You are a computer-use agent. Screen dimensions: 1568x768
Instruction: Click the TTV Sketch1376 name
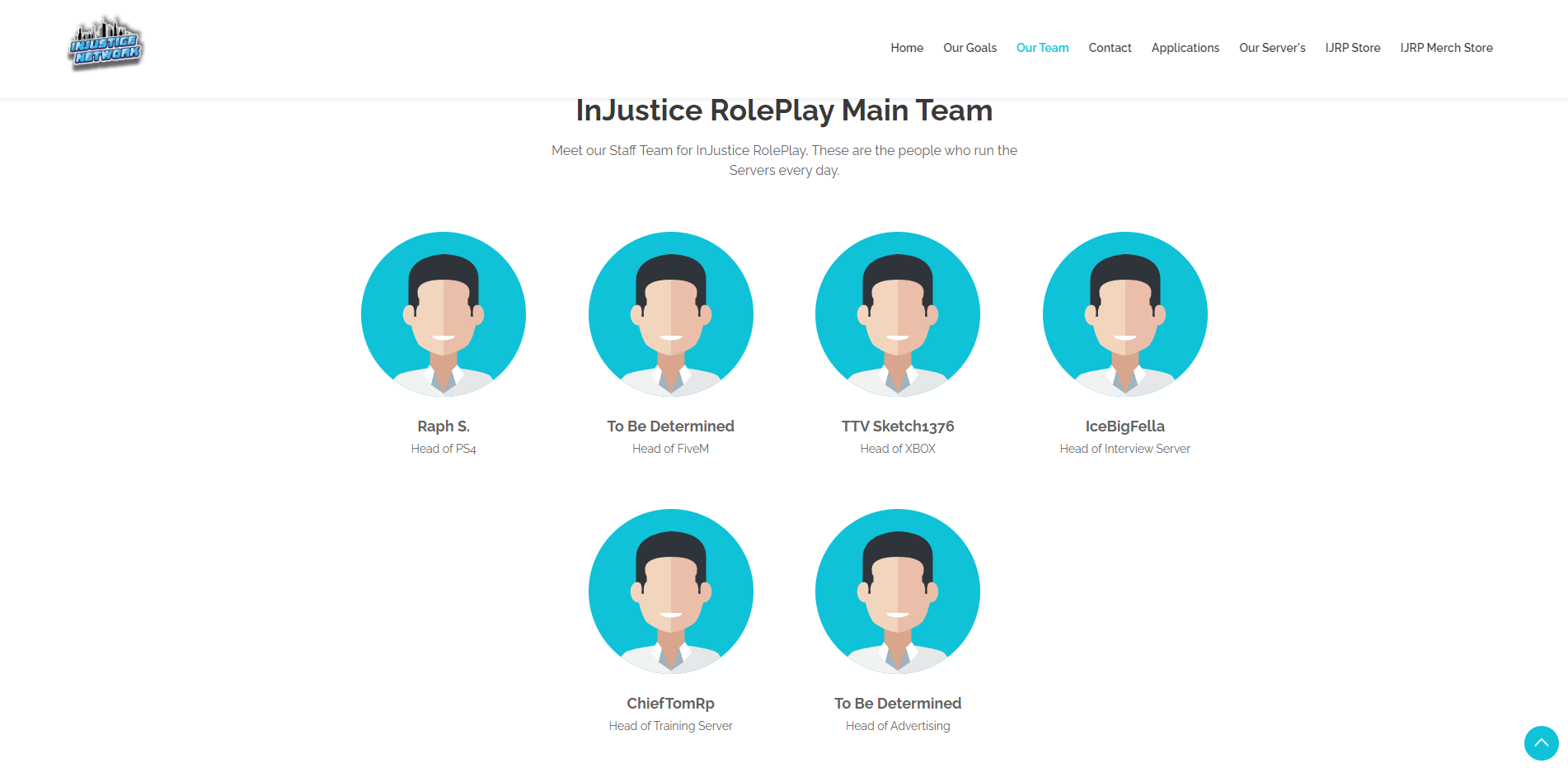tap(897, 426)
